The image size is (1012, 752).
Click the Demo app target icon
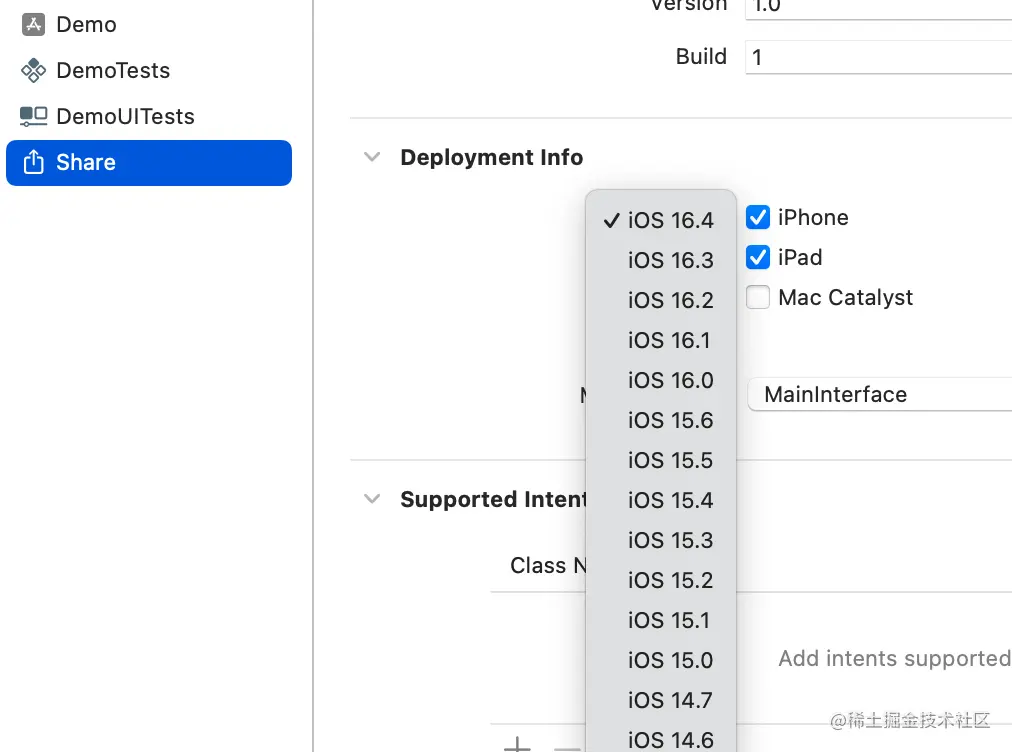point(34,25)
